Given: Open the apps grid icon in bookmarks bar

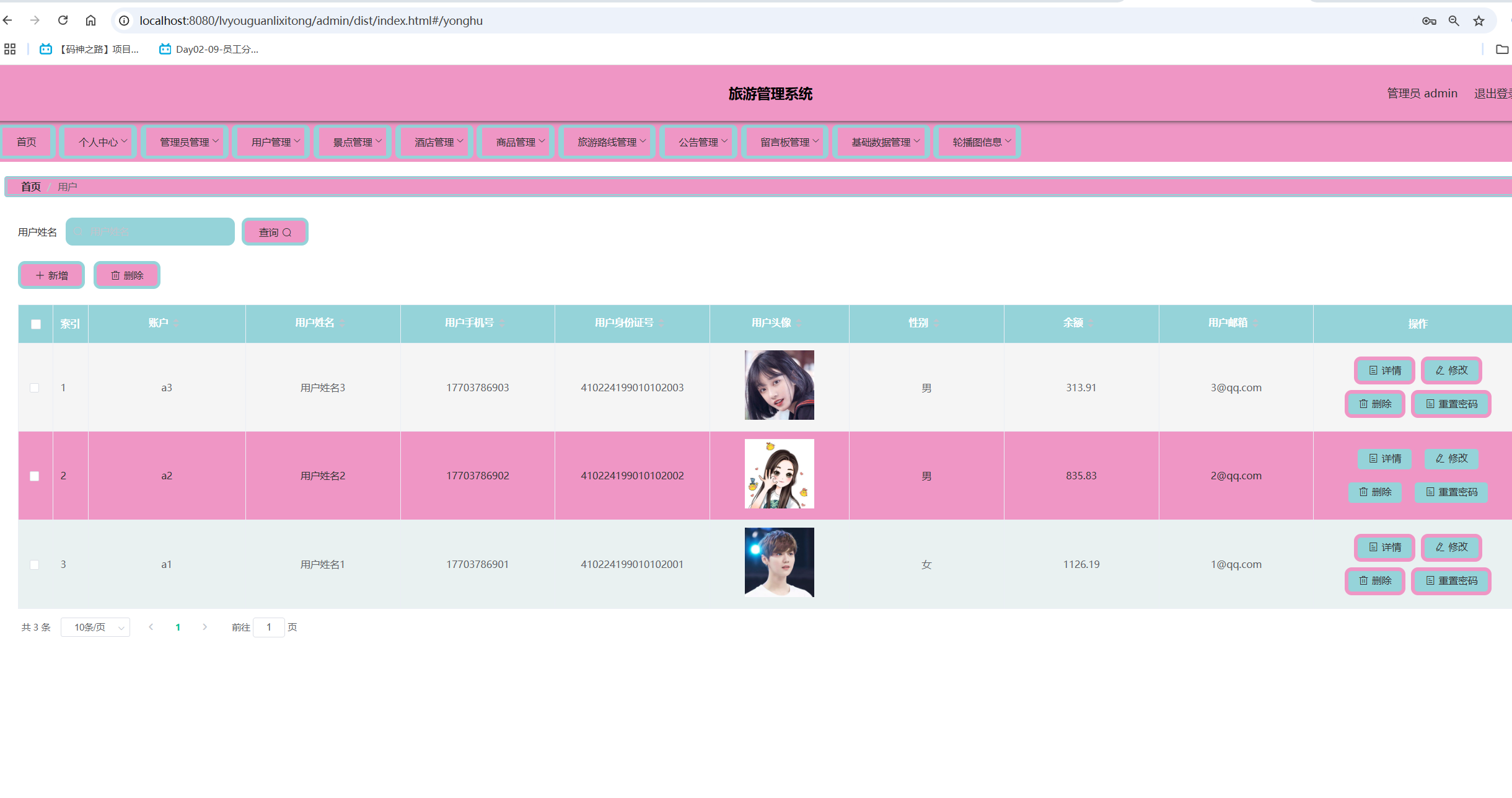Looking at the screenshot, I should [10, 49].
